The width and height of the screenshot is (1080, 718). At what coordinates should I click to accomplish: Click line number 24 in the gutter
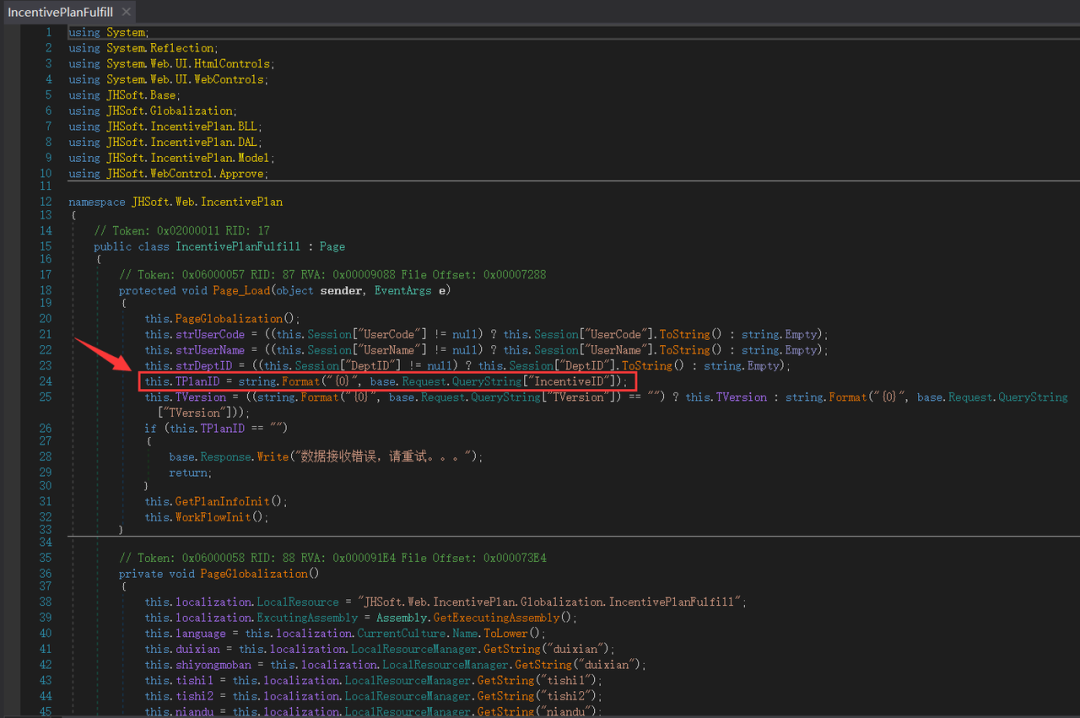pos(45,382)
